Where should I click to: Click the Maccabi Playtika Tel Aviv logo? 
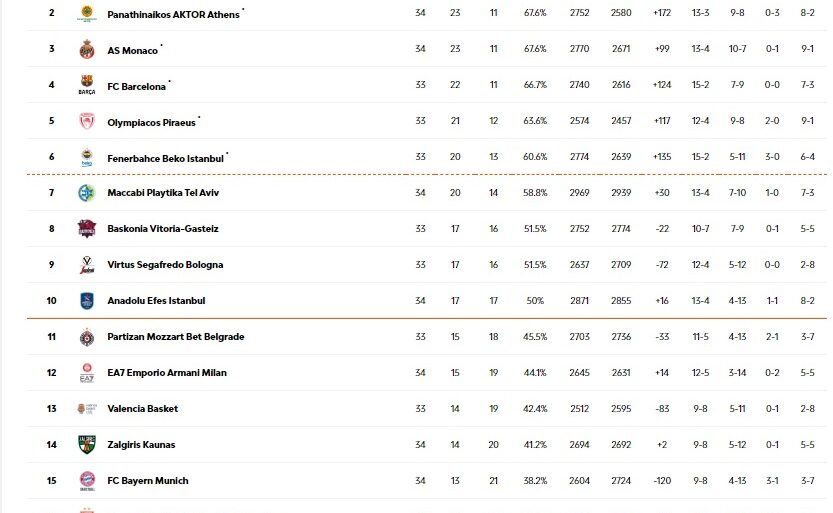86,193
